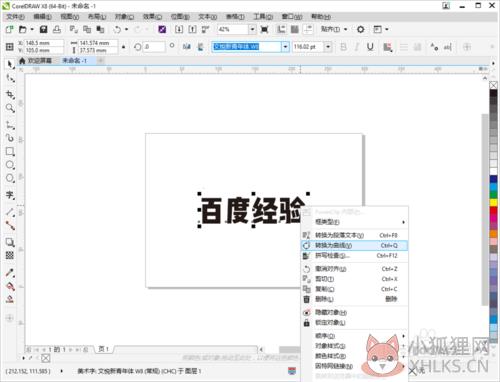
Task: Select the Rectangle tool
Action: (x=10, y=152)
